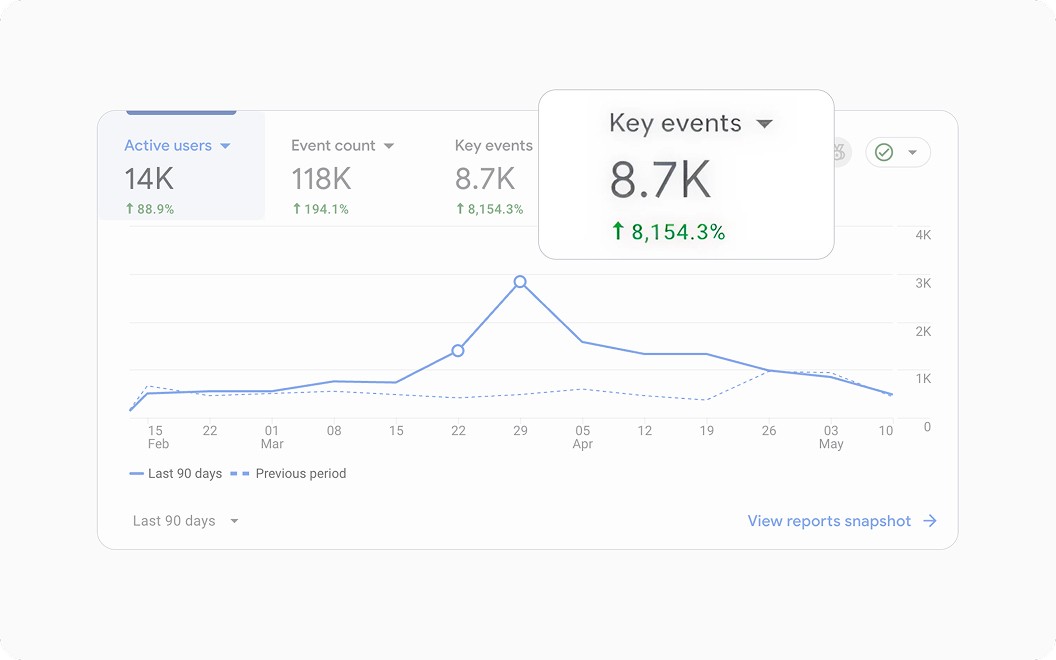The width and height of the screenshot is (1056, 660).
Task: Switch to the Event count metric tab
Action: click(x=342, y=176)
